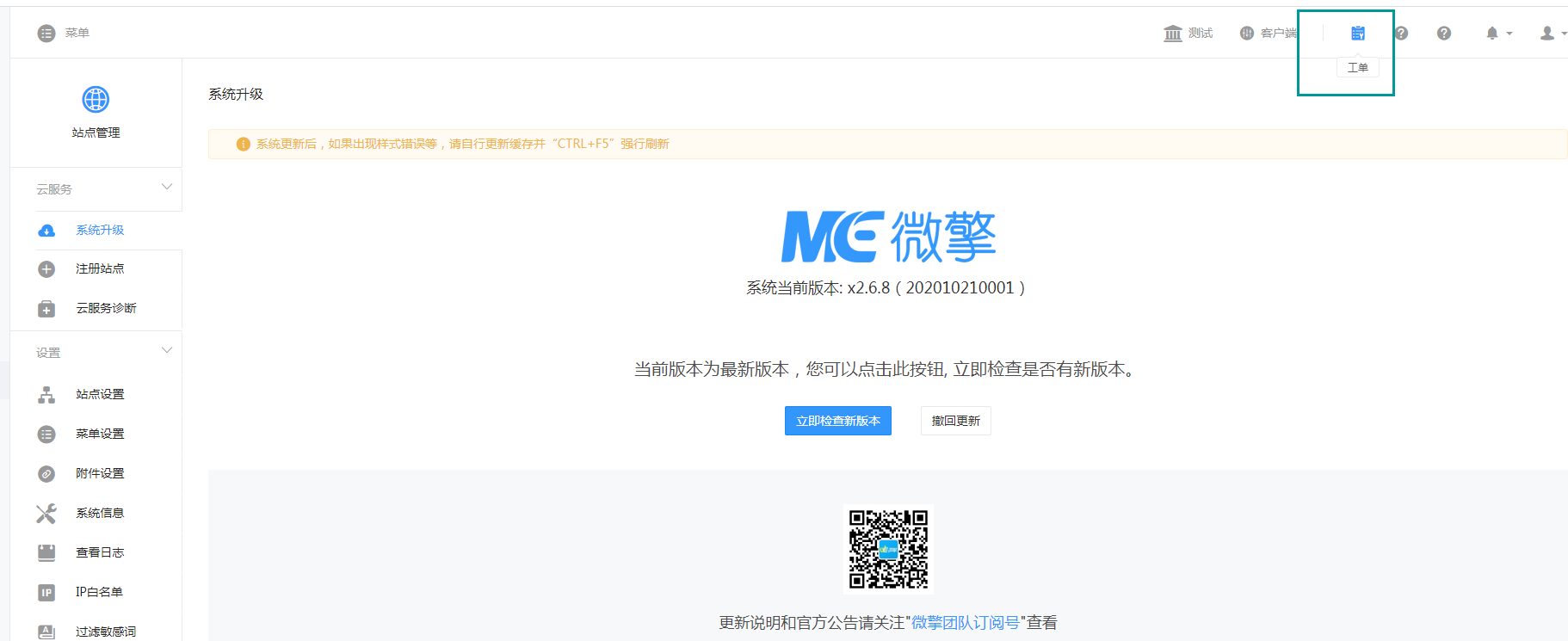Click the 站点管理 globe icon
The image size is (1568, 641).
(x=96, y=99)
